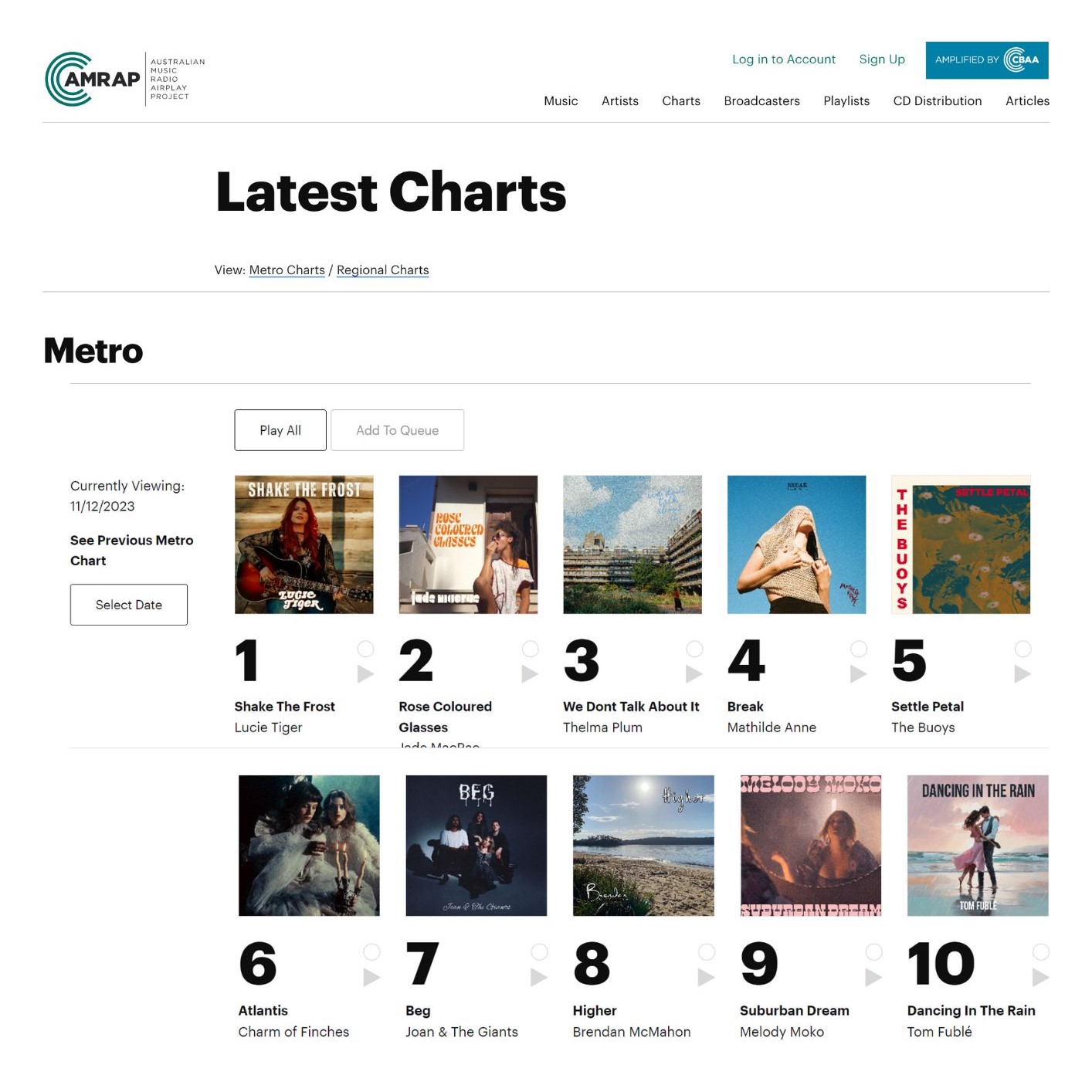The image size is (1092, 1092).
Task: Open the Select Date picker
Action: 129,605
